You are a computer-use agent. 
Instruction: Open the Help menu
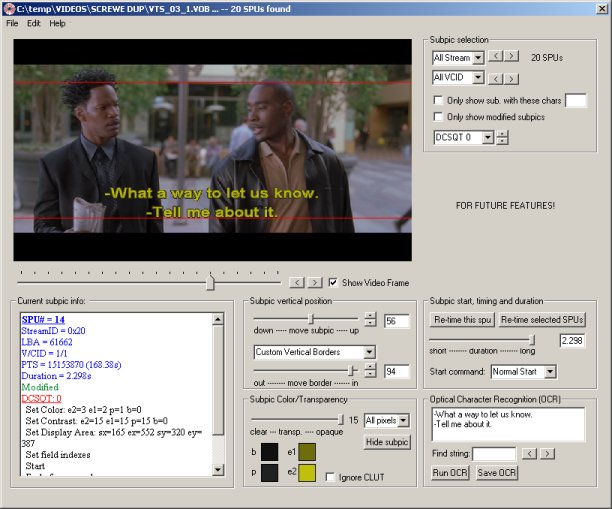pos(57,23)
